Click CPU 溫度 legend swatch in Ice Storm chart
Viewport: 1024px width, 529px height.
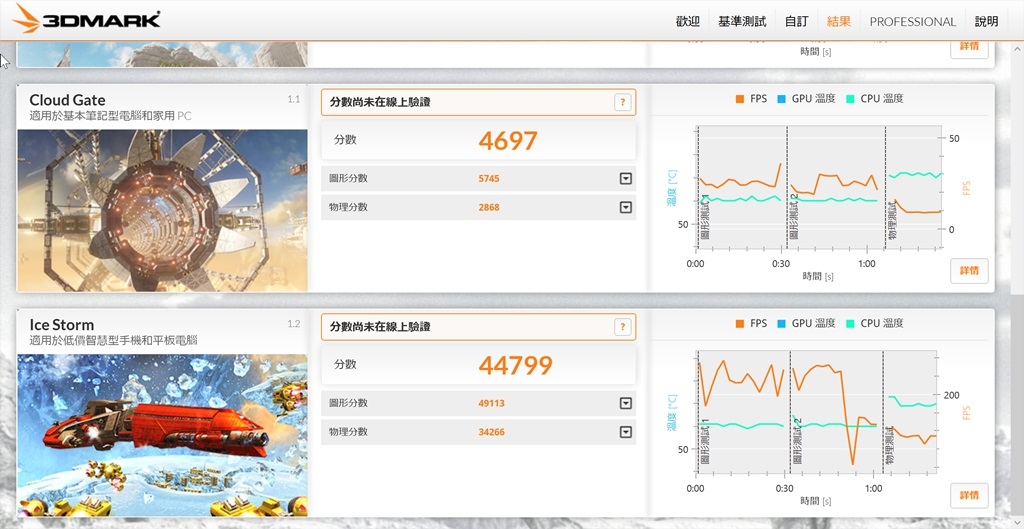(850, 323)
